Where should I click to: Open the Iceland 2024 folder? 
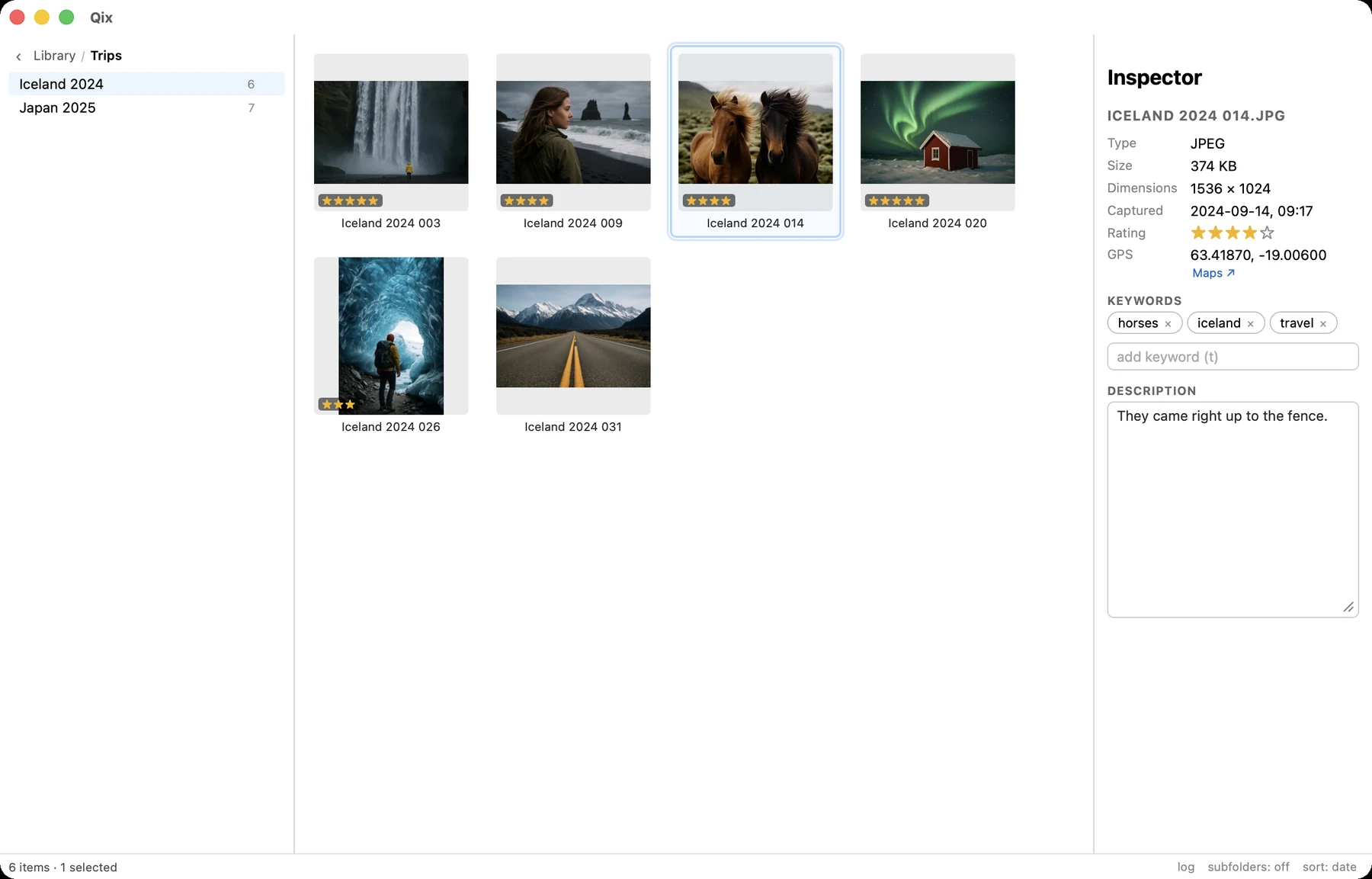(x=146, y=84)
